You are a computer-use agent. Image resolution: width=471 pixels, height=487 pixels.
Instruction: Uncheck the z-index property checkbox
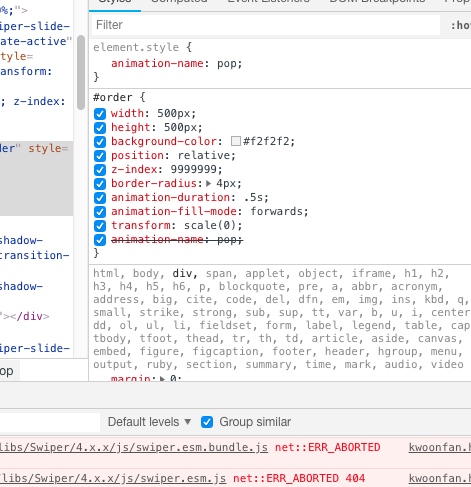tap(100, 170)
